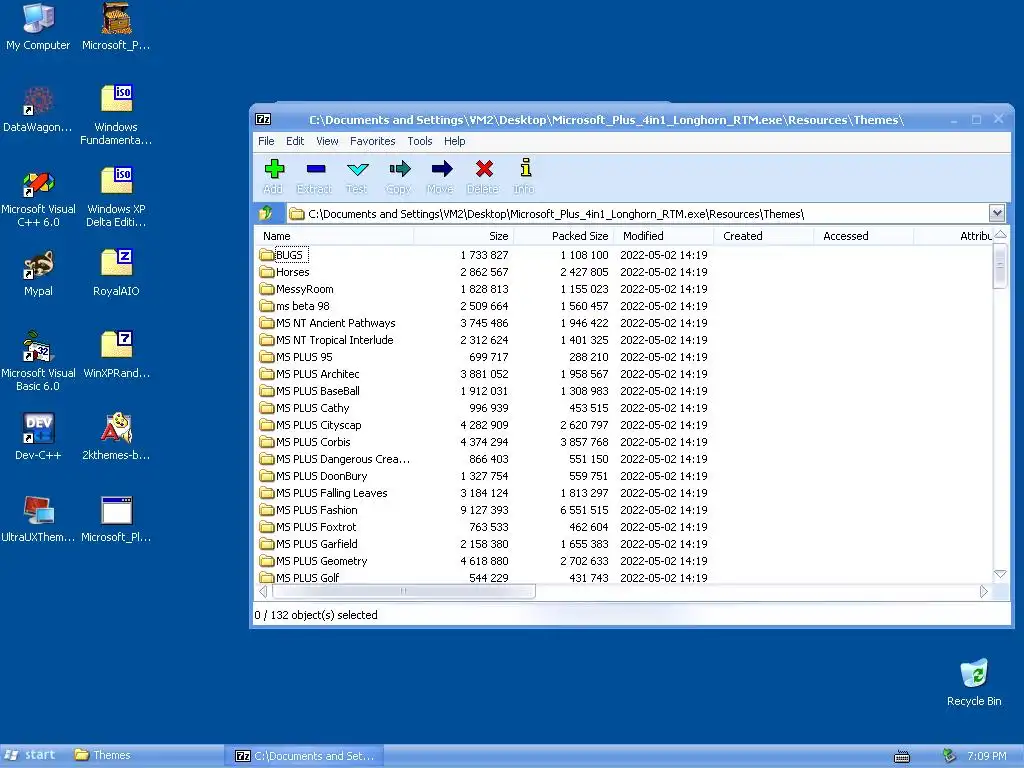Click the 7-Zip title bar icon
The height and width of the screenshot is (768, 1024).
[x=263, y=119]
